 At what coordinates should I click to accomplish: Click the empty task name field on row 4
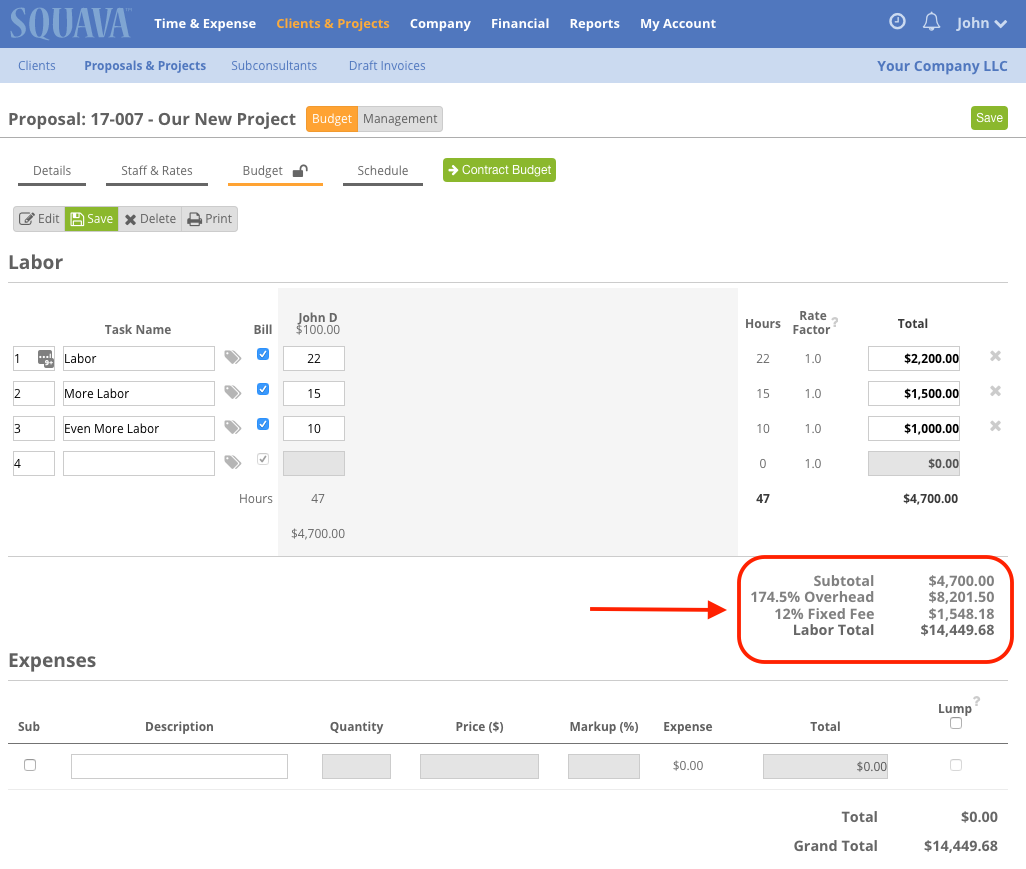click(139, 463)
